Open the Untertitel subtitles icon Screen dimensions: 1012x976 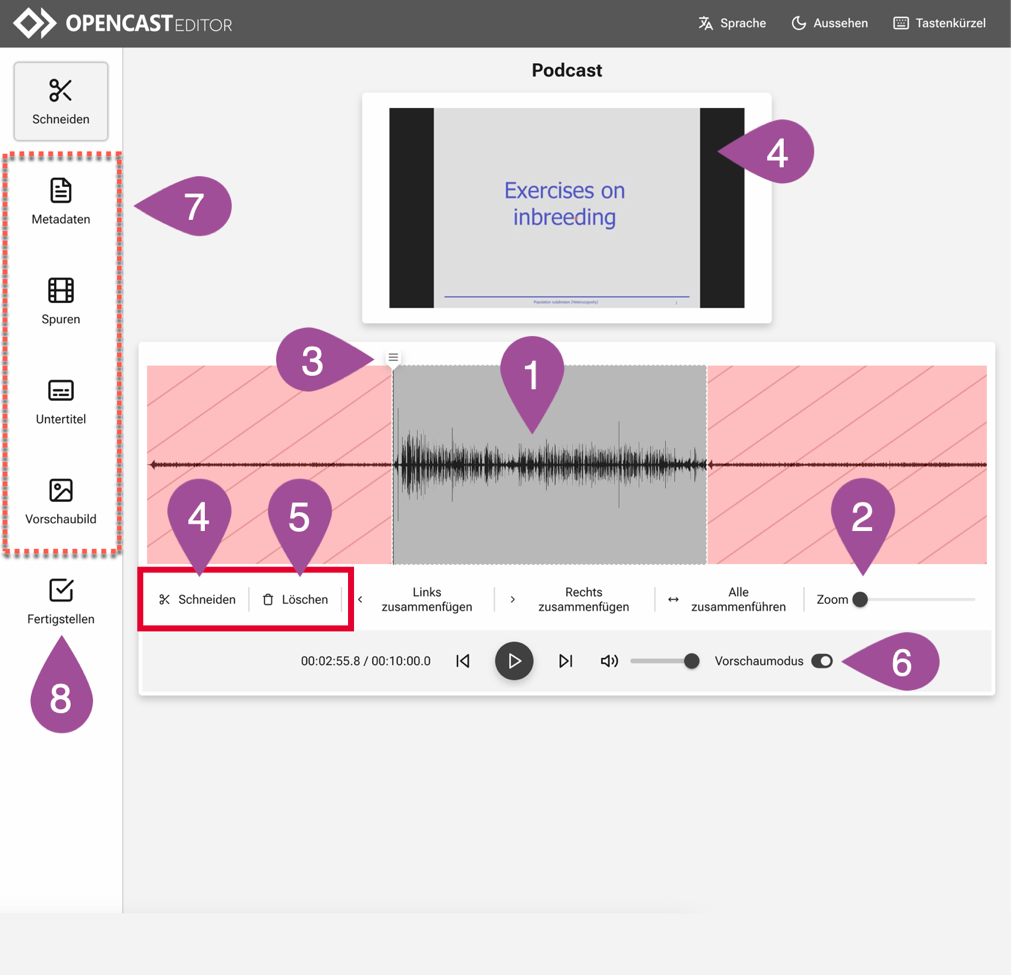point(61,401)
